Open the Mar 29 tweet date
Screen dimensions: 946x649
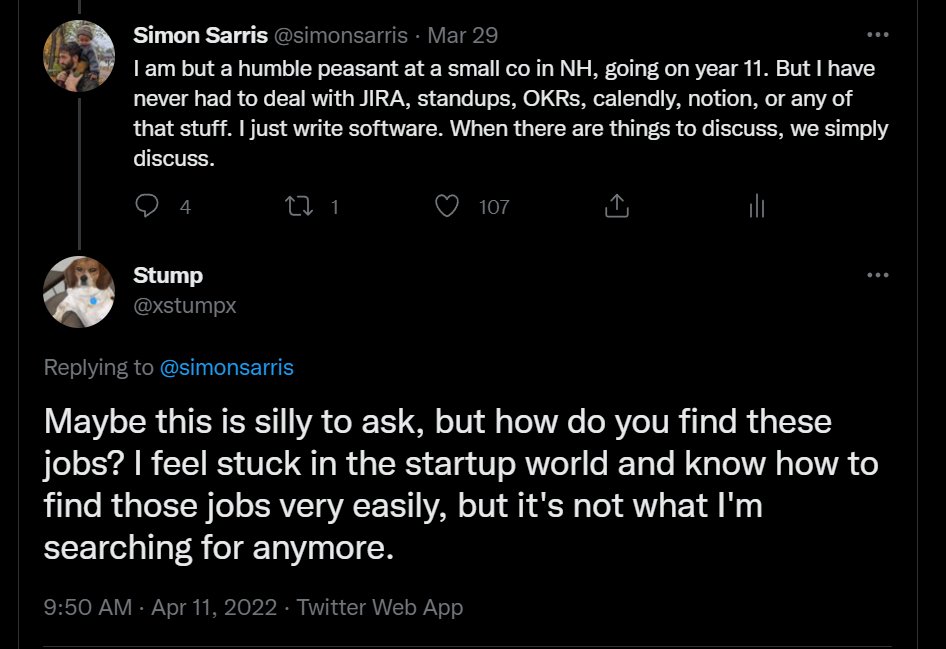(462, 35)
